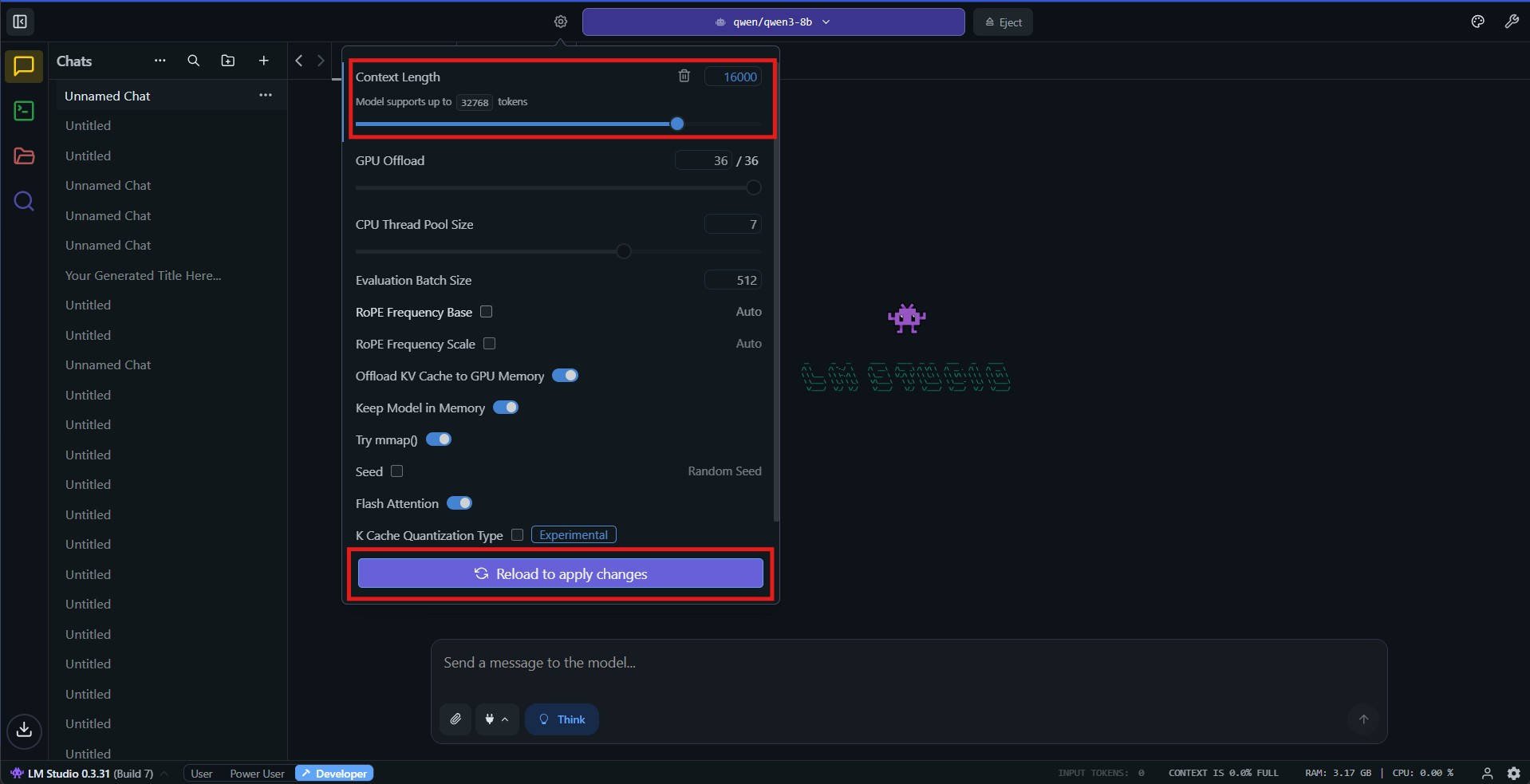This screenshot has height=784, width=1530.
Task: Disable Keep Model in Memory
Action: point(506,407)
